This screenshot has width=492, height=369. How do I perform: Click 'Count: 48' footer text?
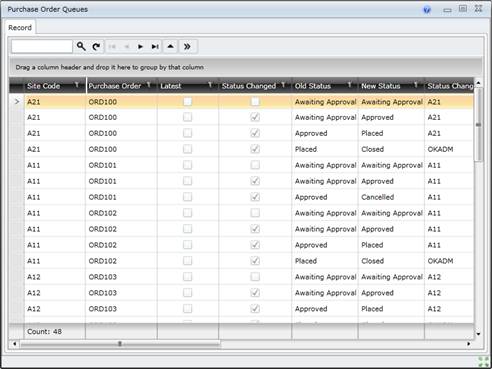pos(44,332)
